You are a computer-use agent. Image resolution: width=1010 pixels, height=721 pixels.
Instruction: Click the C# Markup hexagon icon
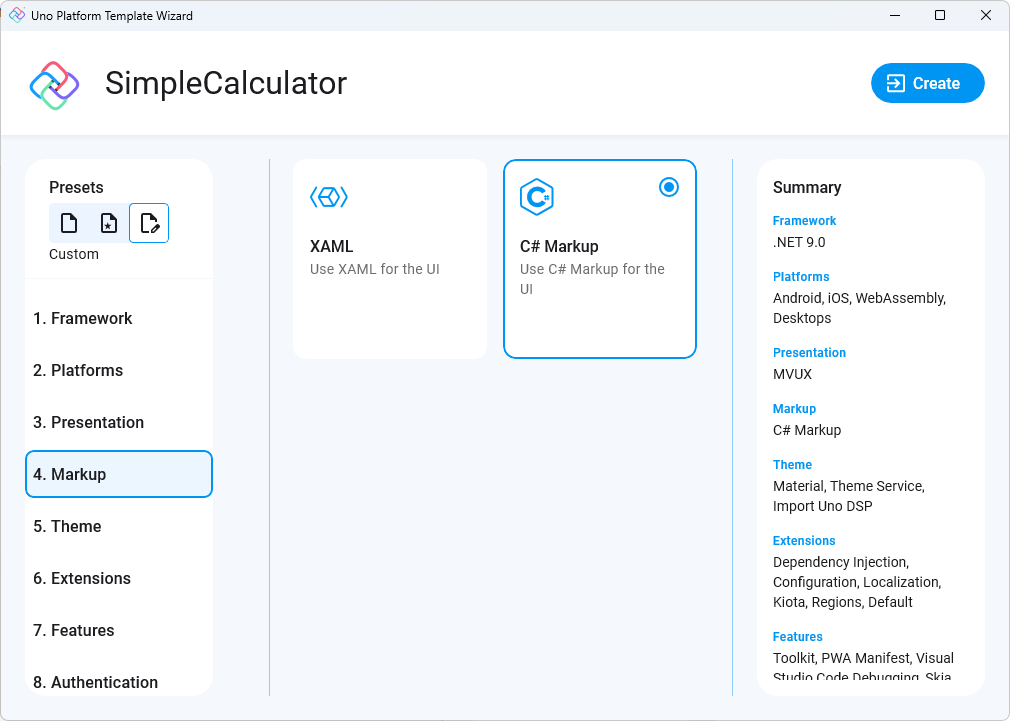point(537,197)
